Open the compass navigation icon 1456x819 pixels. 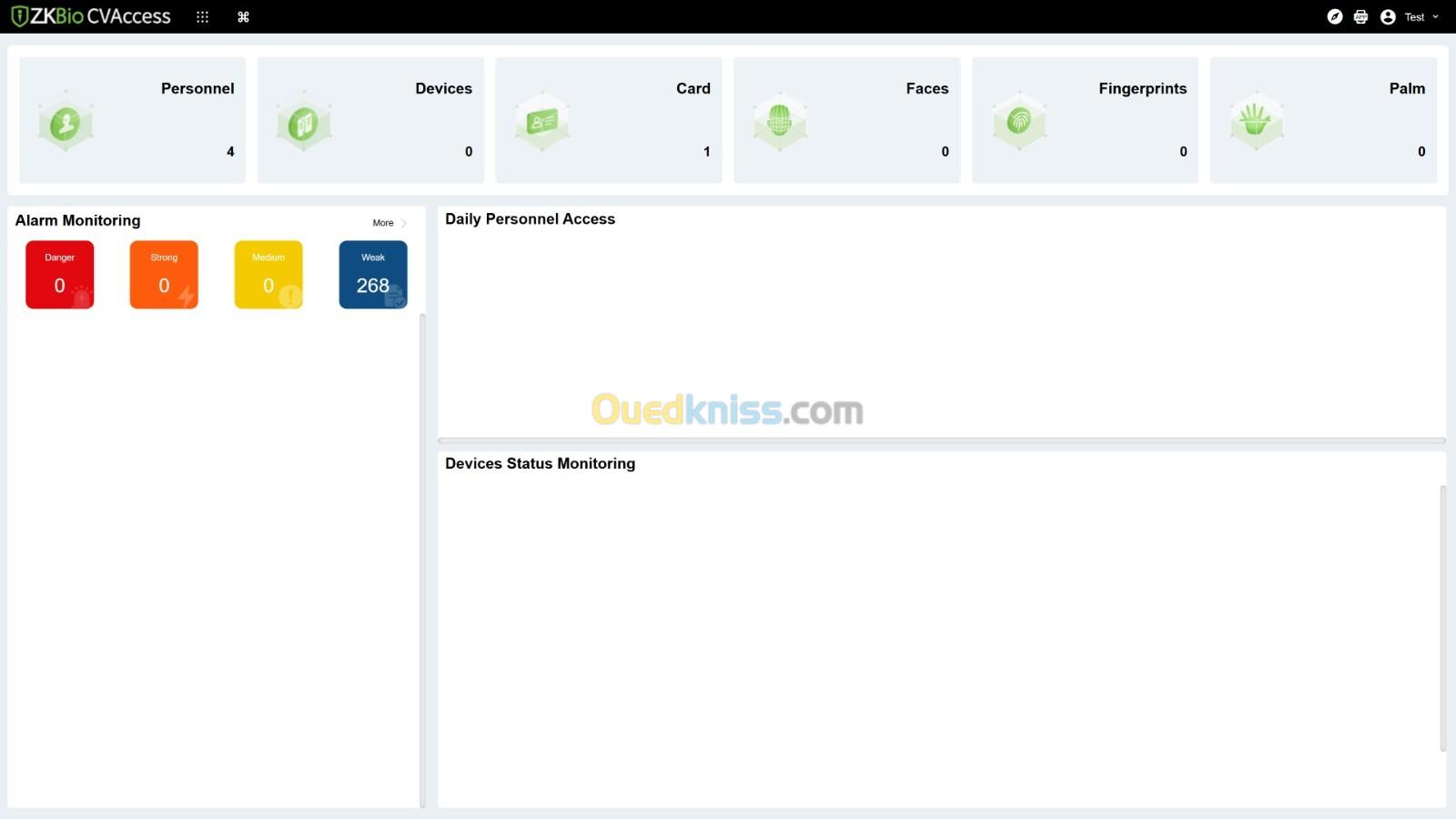(1335, 16)
